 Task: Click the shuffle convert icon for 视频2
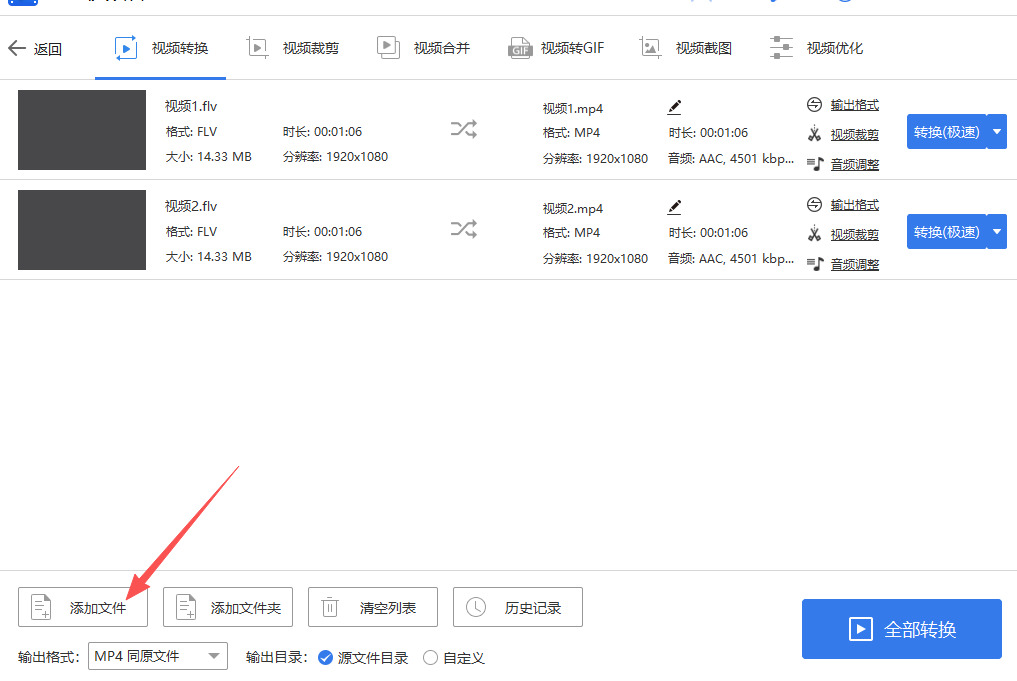pos(464,229)
